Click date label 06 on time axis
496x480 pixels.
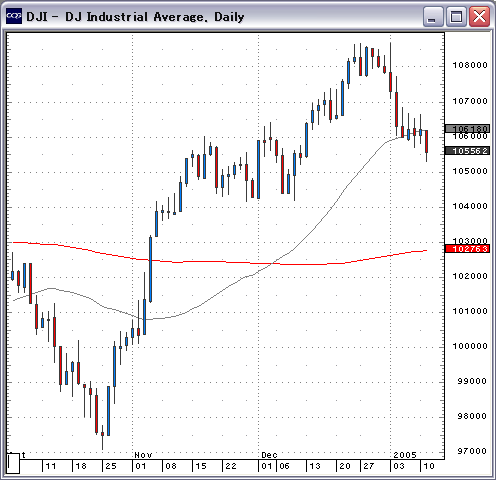click(x=284, y=466)
